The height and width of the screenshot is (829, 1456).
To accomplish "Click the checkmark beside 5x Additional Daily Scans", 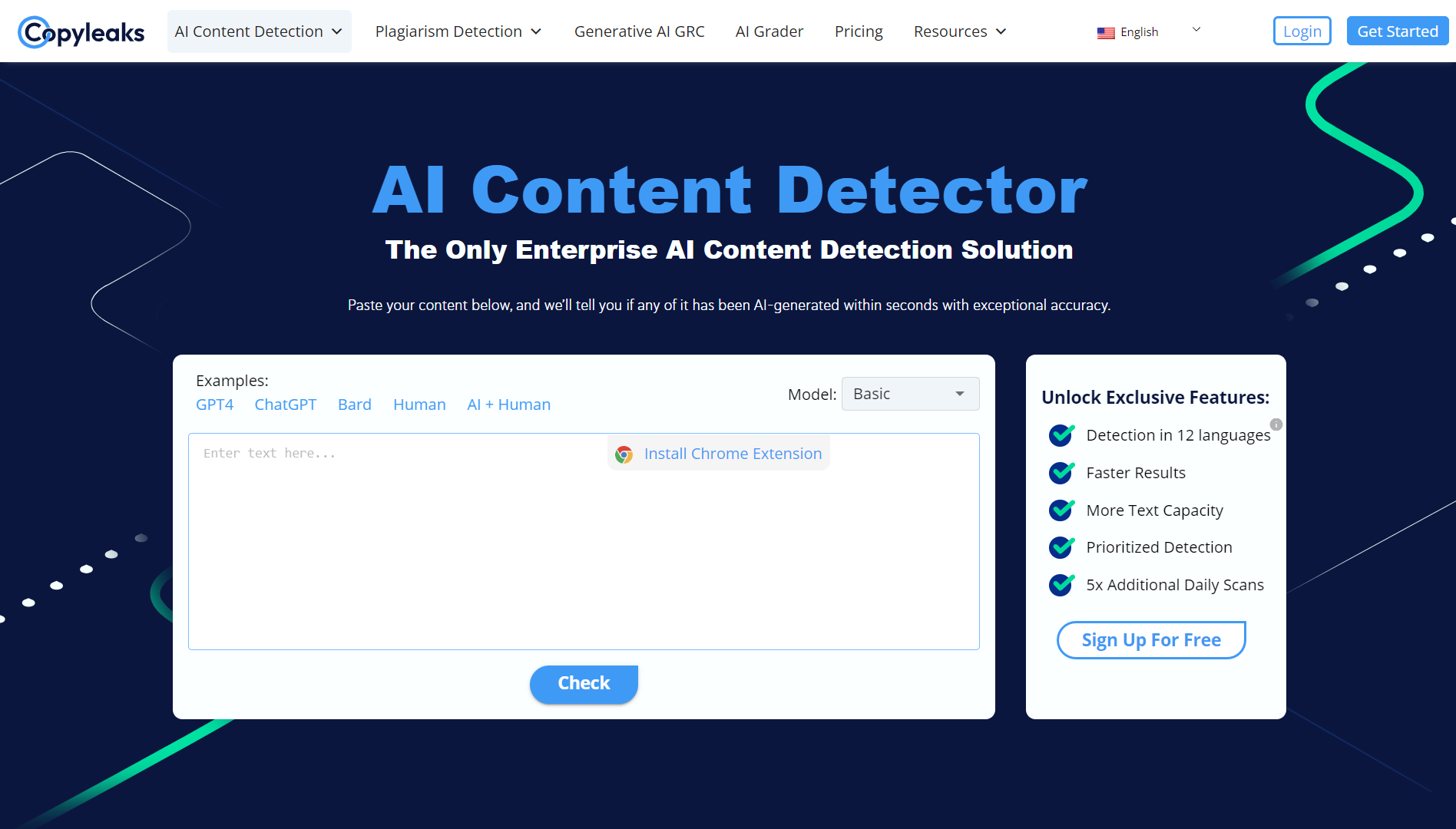I will (x=1062, y=584).
